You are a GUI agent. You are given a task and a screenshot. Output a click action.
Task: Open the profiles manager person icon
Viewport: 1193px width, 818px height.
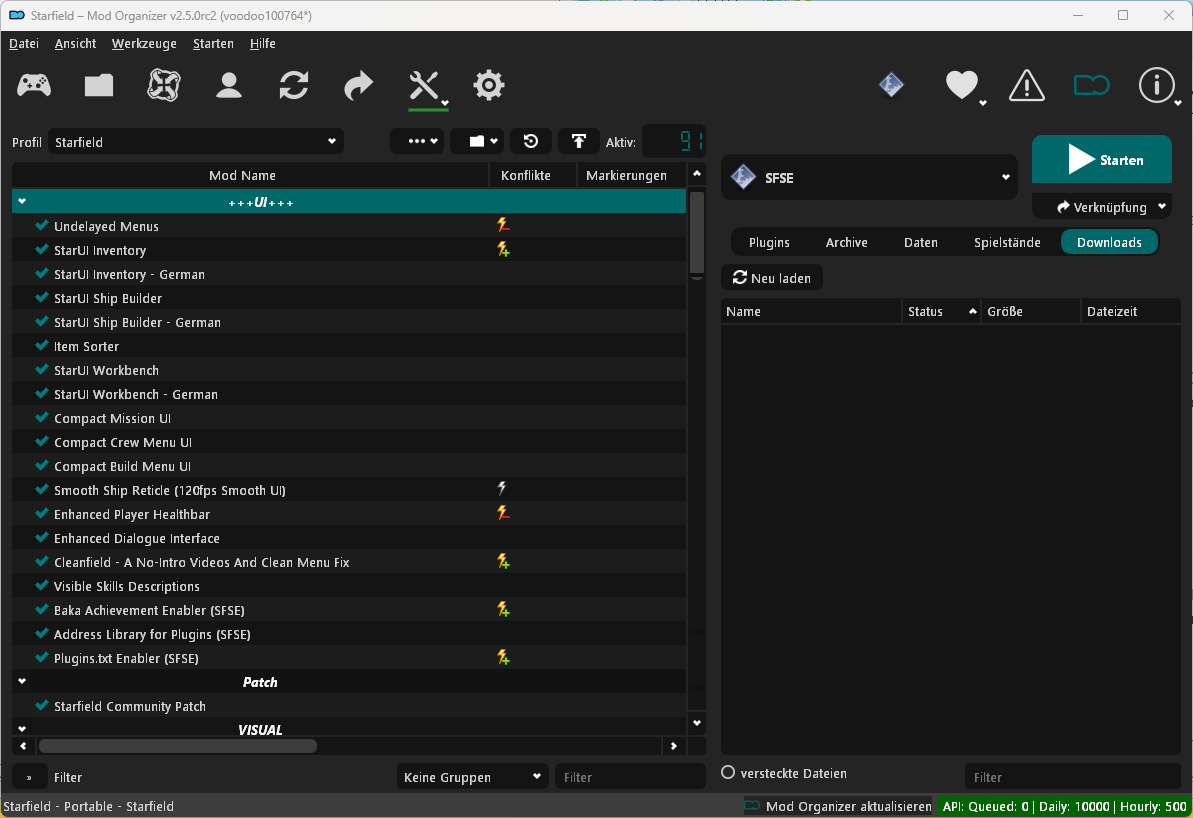coord(229,85)
